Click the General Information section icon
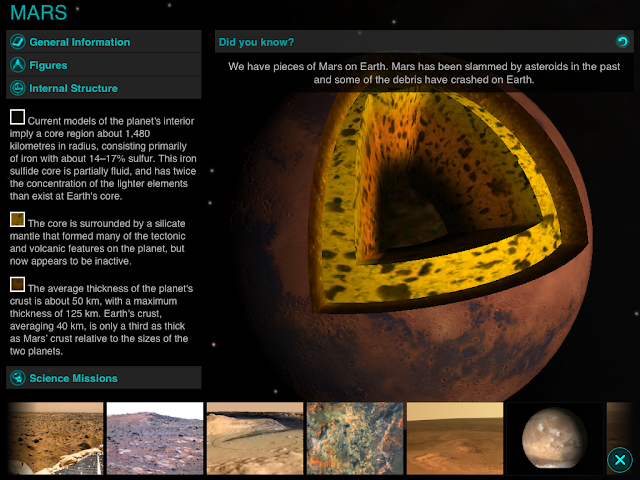The height and width of the screenshot is (480, 640). tap(18, 42)
